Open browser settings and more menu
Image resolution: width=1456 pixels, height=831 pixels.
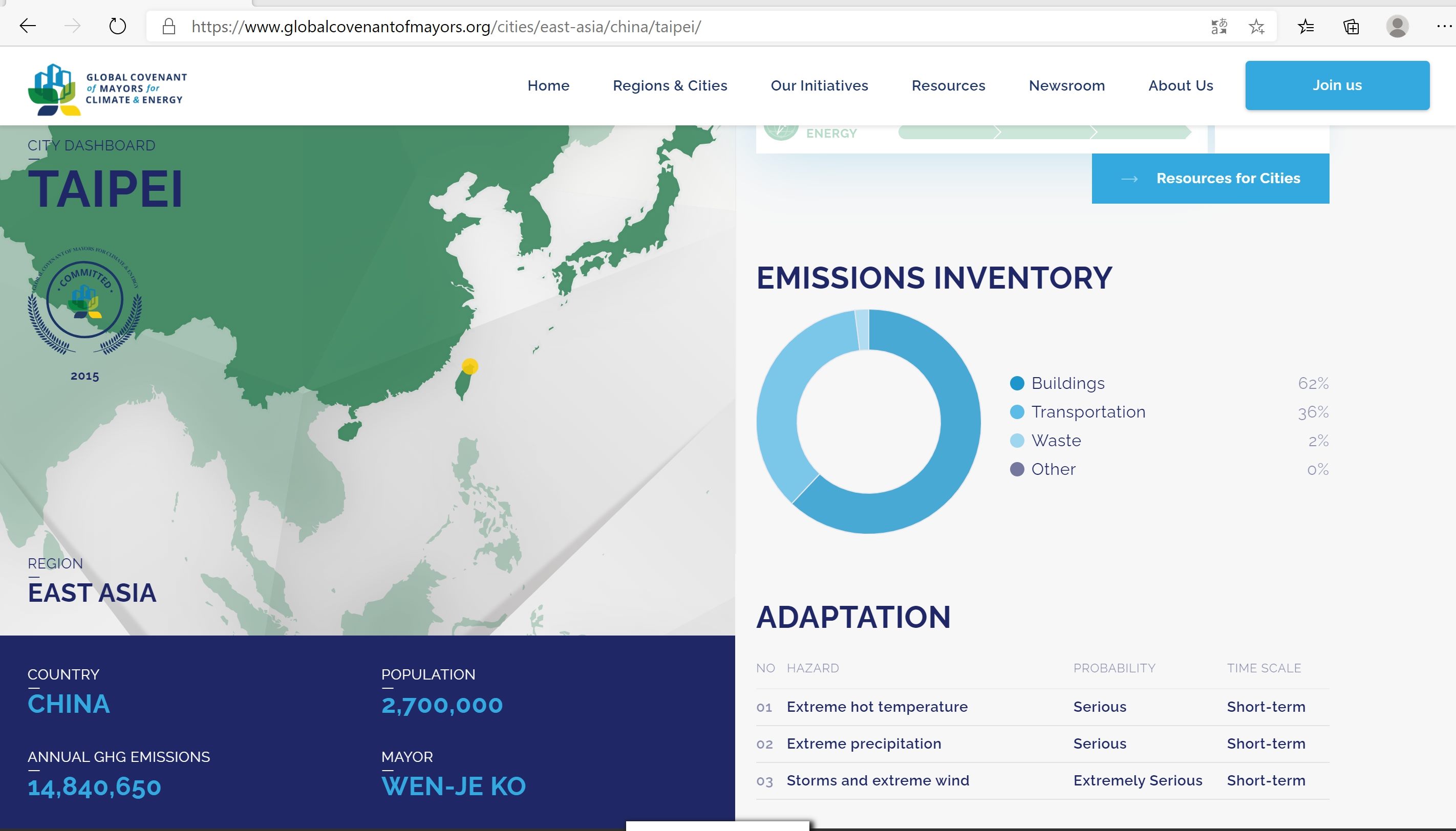pos(1443,26)
